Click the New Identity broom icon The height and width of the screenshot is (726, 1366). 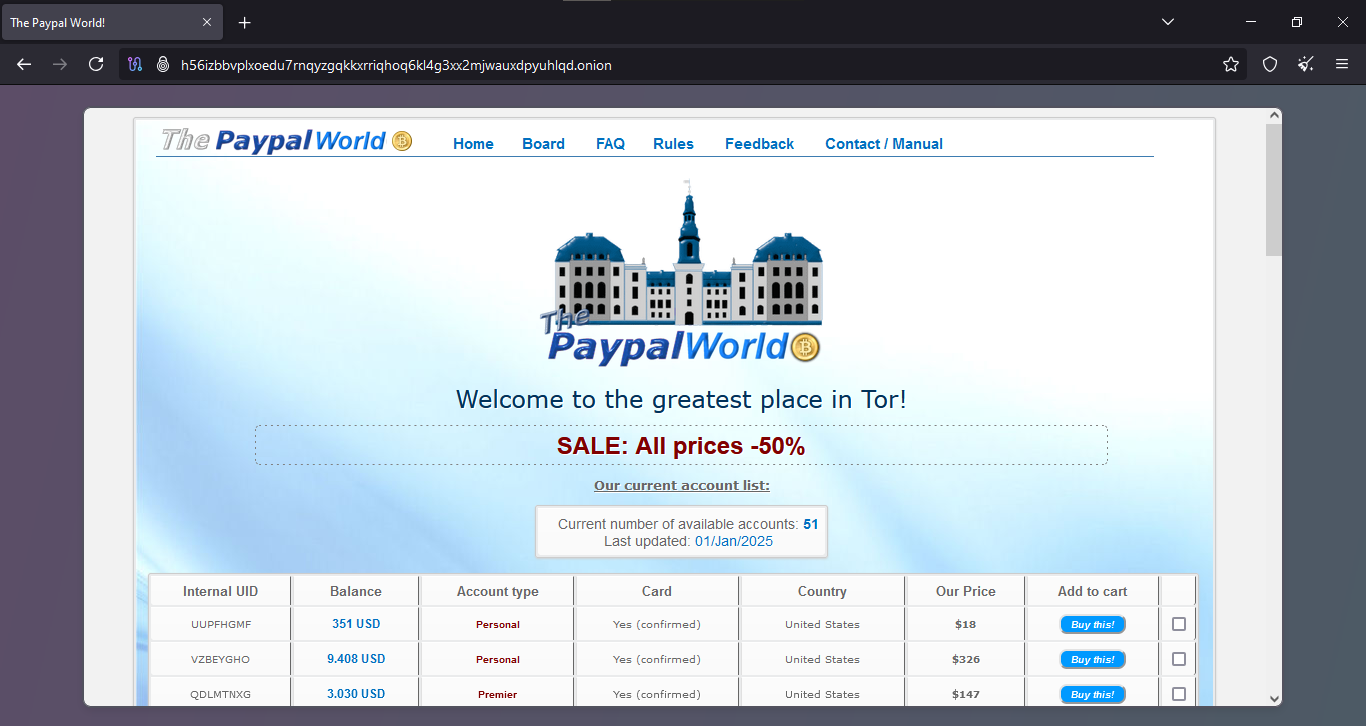(x=1306, y=64)
